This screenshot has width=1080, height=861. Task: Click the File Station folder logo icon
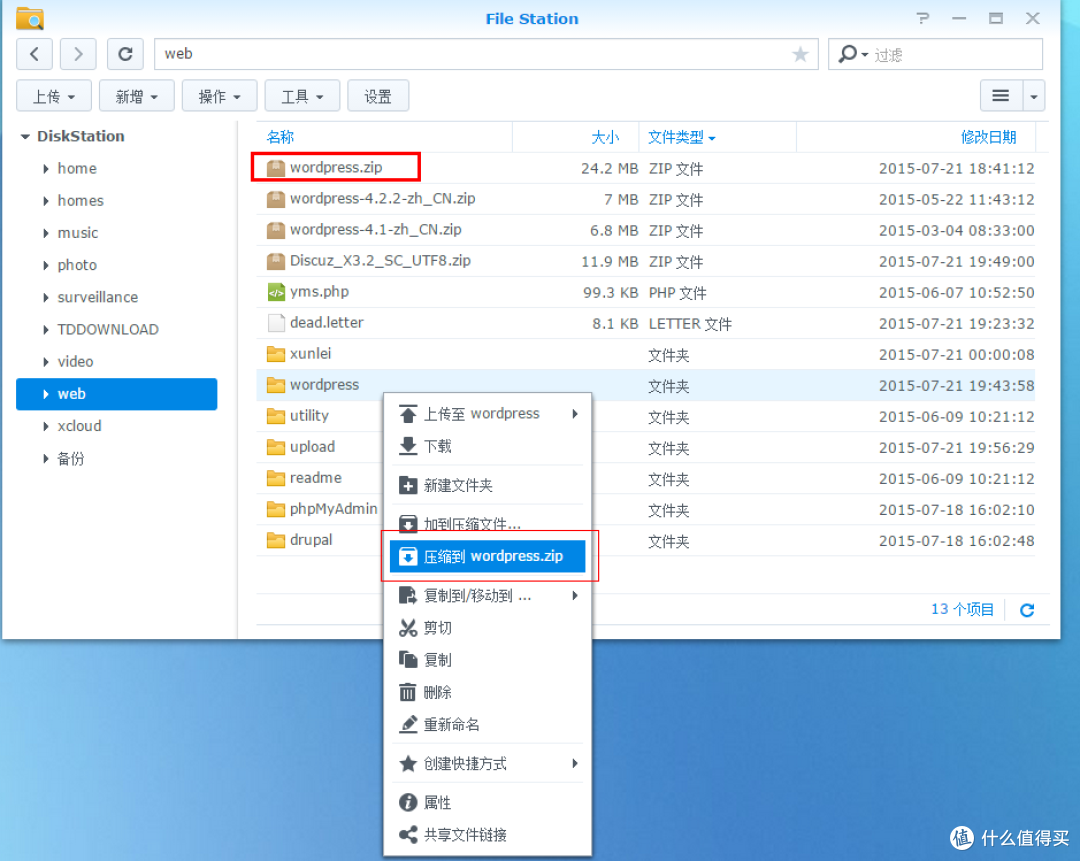pos(30,19)
